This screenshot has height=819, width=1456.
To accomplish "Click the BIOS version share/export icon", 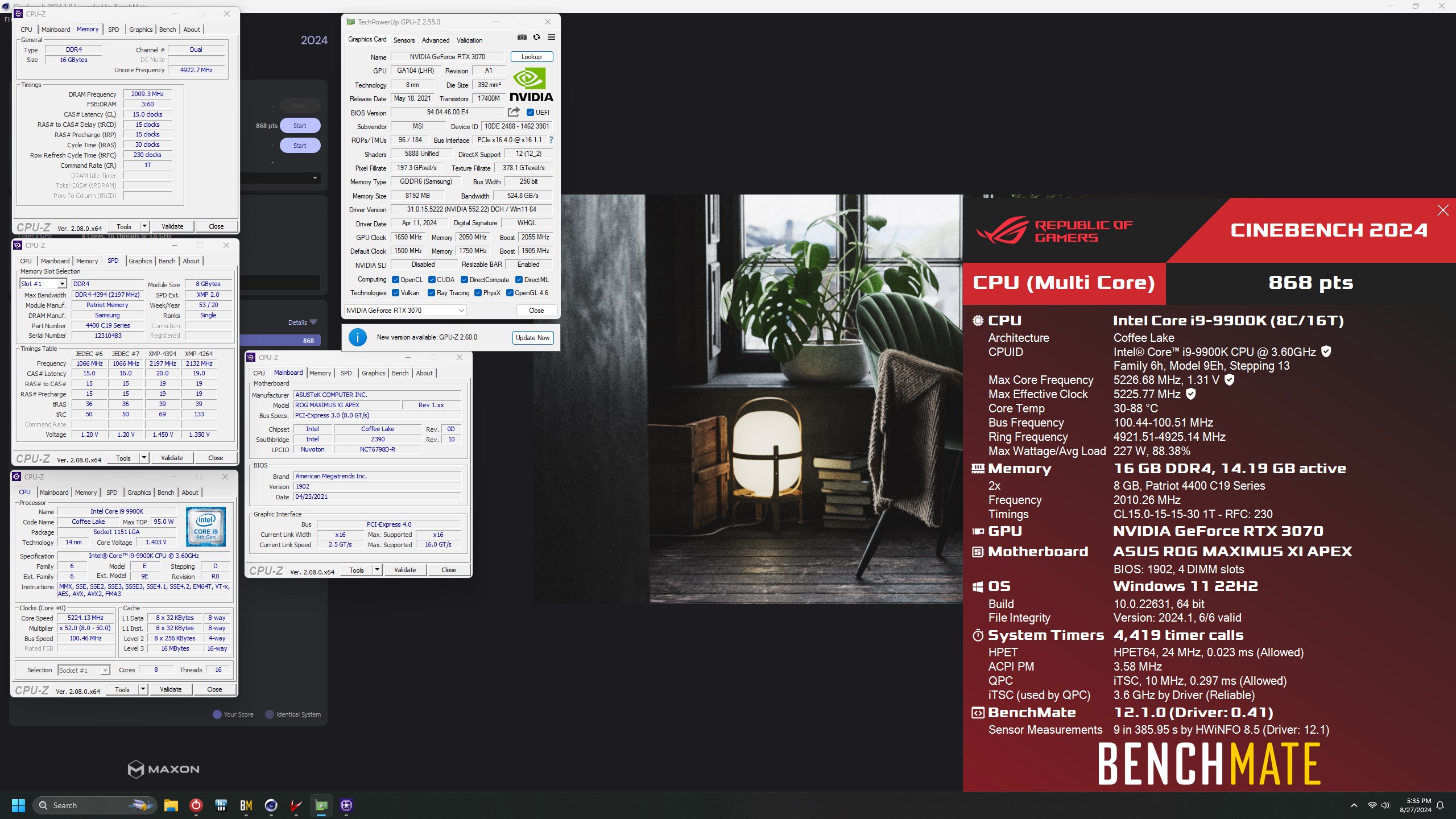I will point(514,112).
